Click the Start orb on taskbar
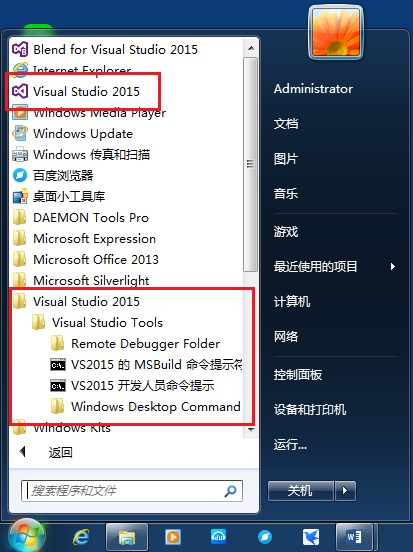Screen dimensions: 413x552 [x=26, y=535]
